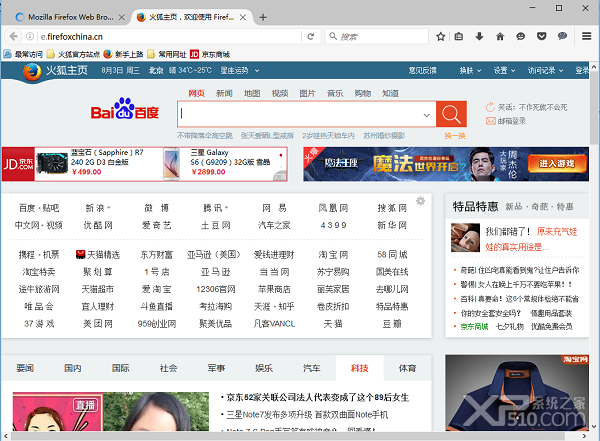
Task: Open the site grid settings gear icon
Action: [x=420, y=201]
